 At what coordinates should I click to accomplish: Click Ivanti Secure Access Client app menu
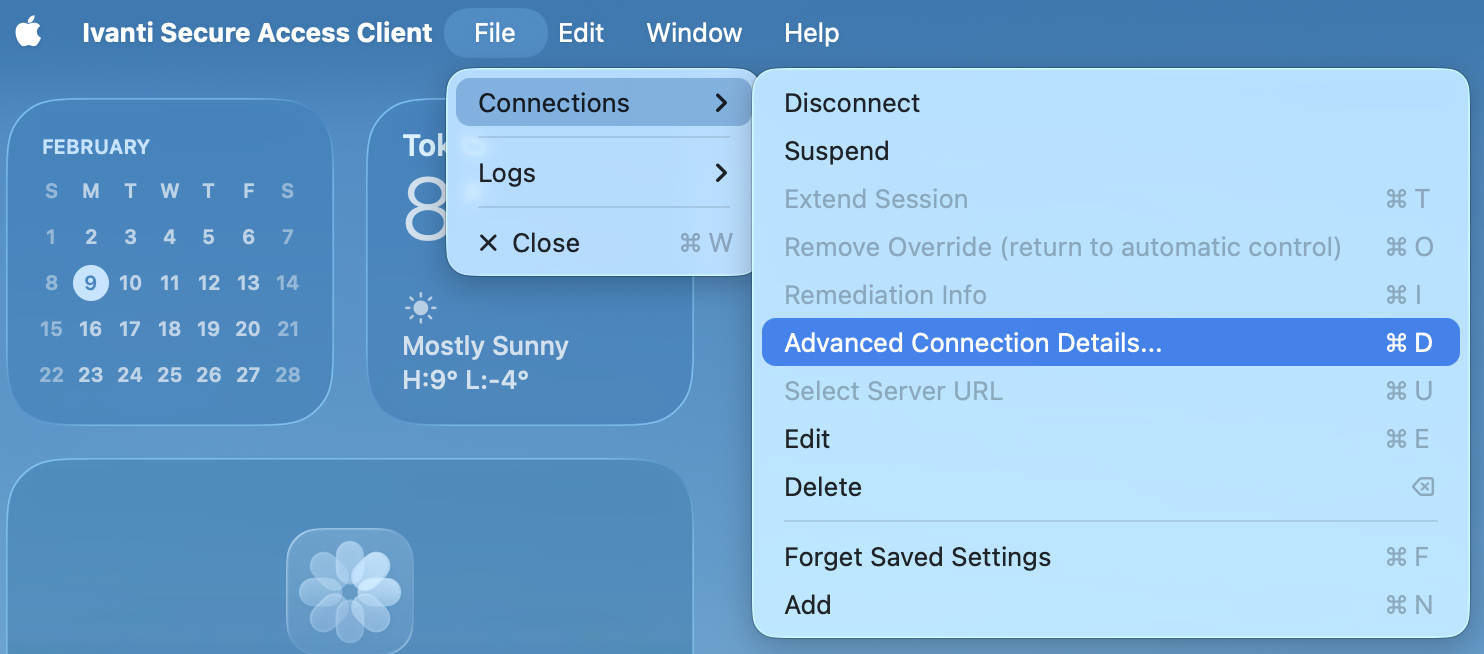pyautogui.click(x=257, y=33)
